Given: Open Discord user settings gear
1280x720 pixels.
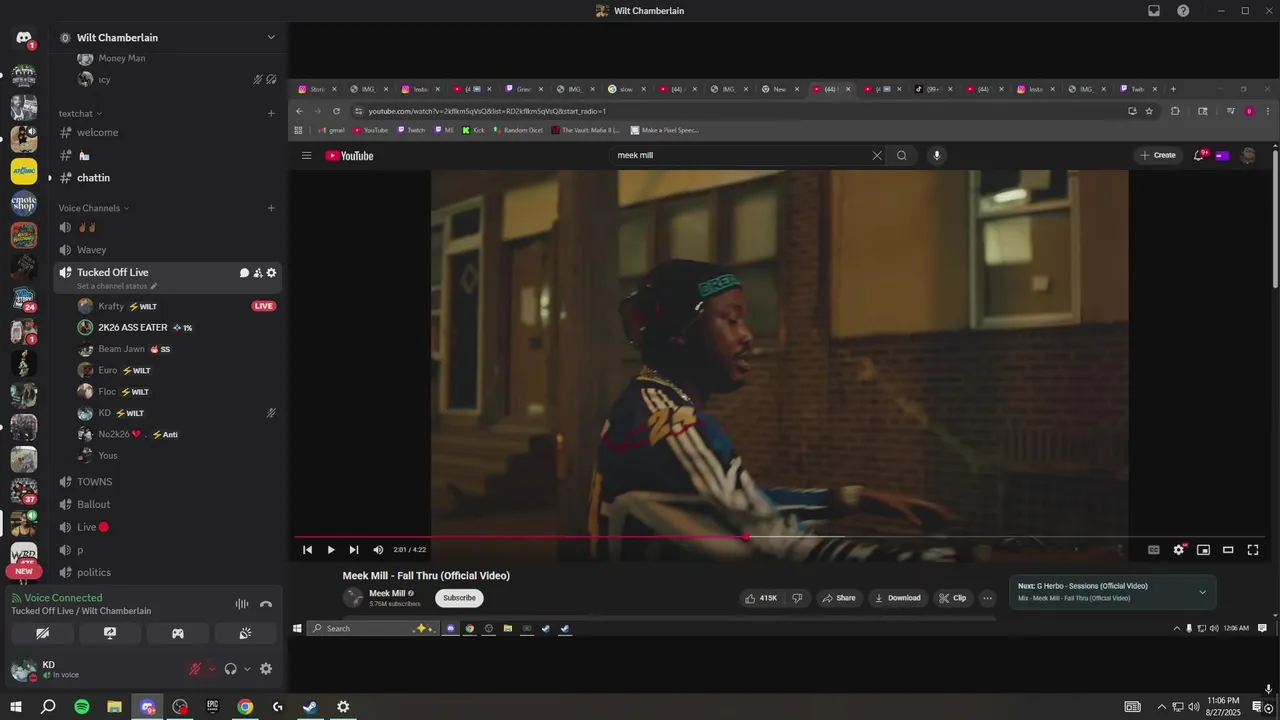Looking at the screenshot, I should [266, 669].
